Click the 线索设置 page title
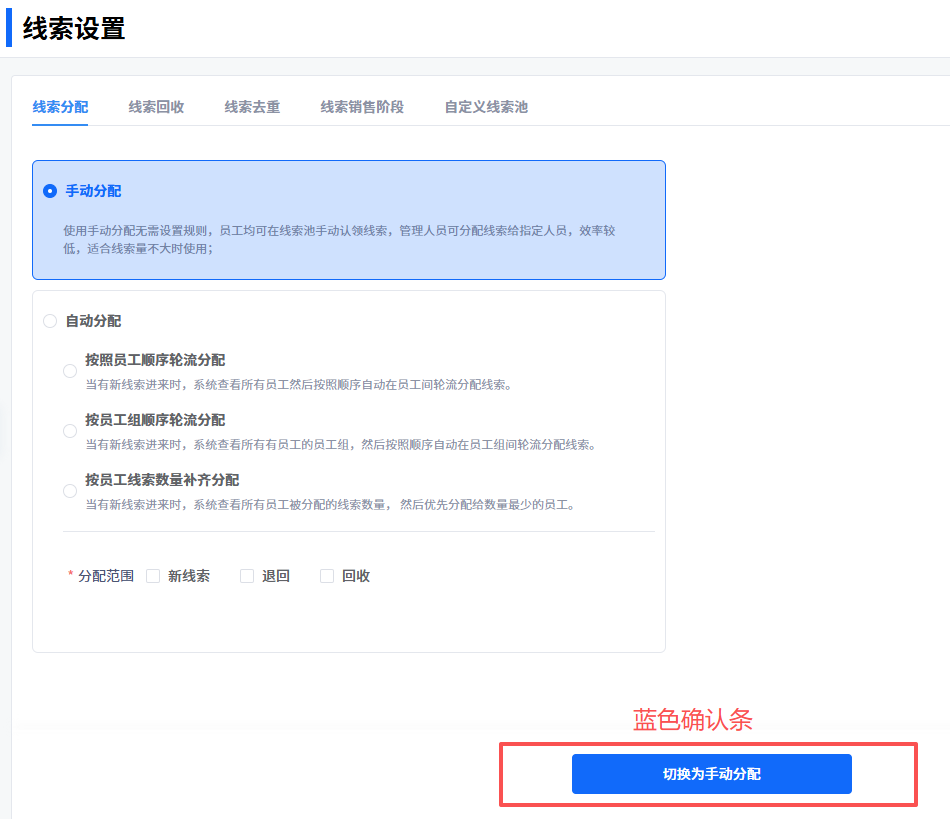 point(74,29)
